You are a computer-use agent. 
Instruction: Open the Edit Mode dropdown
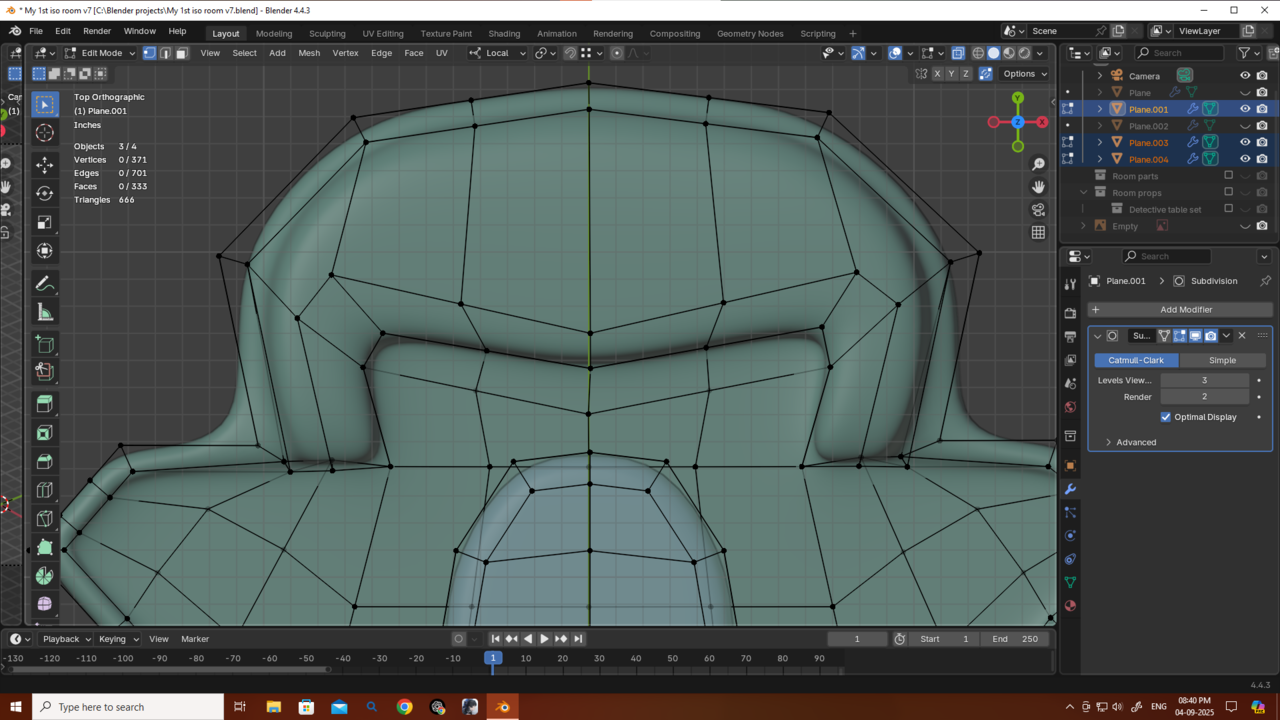(100, 53)
